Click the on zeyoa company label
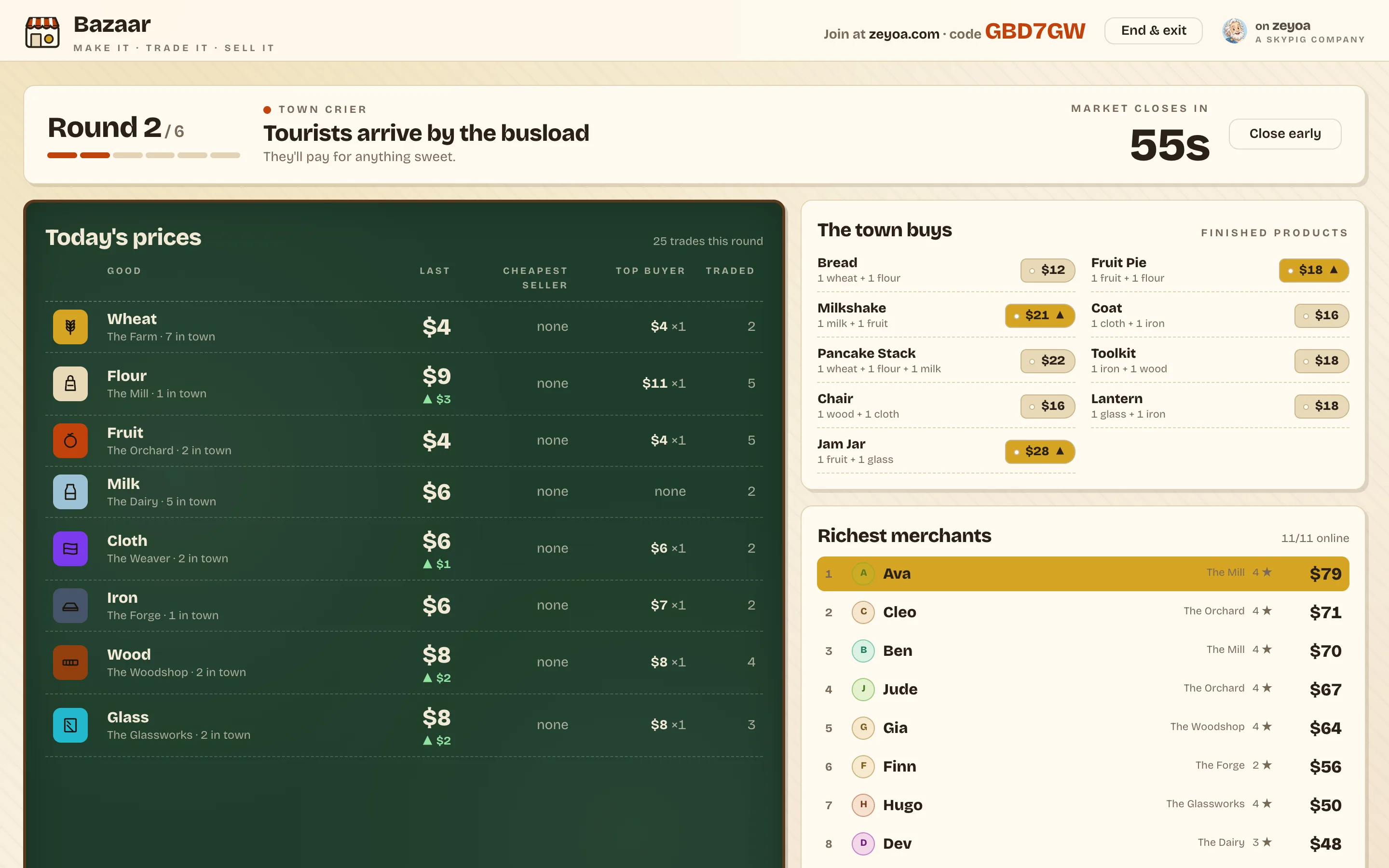Image resolution: width=1389 pixels, height=868 pixels. [x=1310, y=31]
